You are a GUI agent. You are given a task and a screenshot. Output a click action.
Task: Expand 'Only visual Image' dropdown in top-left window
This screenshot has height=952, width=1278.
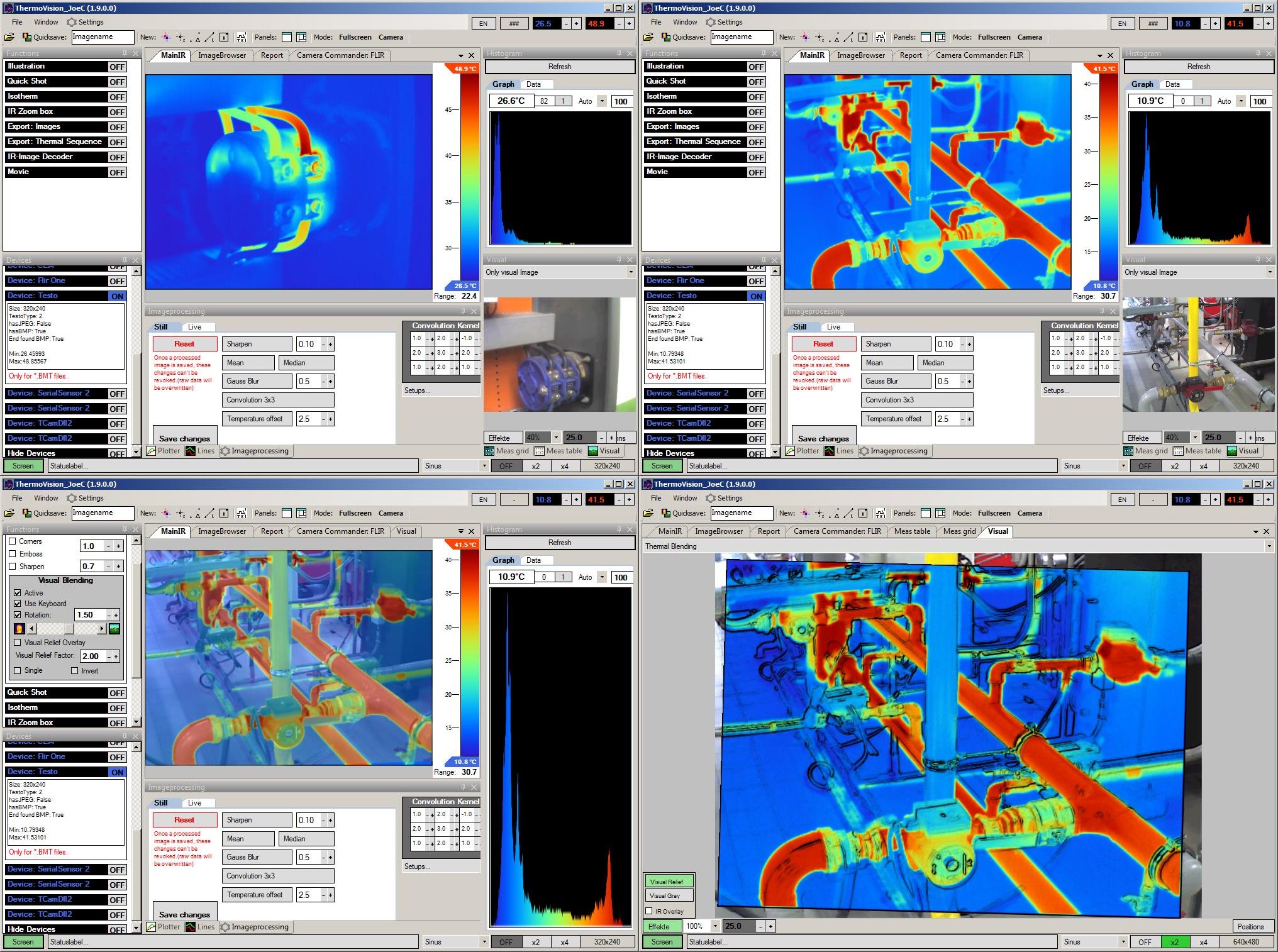tap(630, 272)
